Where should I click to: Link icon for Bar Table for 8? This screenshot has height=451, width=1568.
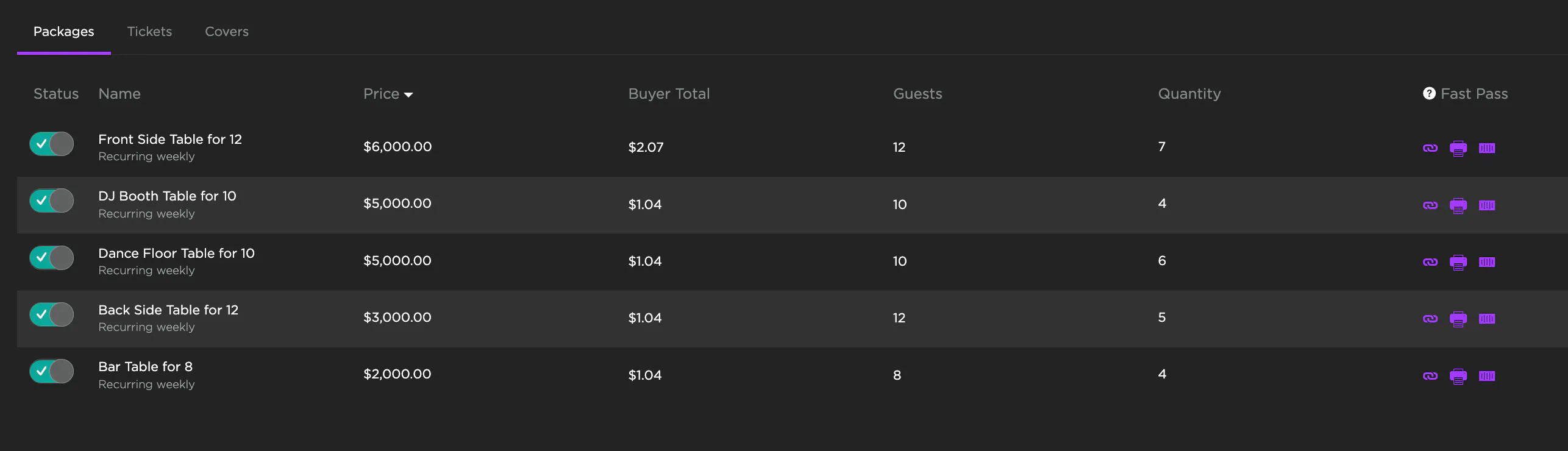point(1430,376)
